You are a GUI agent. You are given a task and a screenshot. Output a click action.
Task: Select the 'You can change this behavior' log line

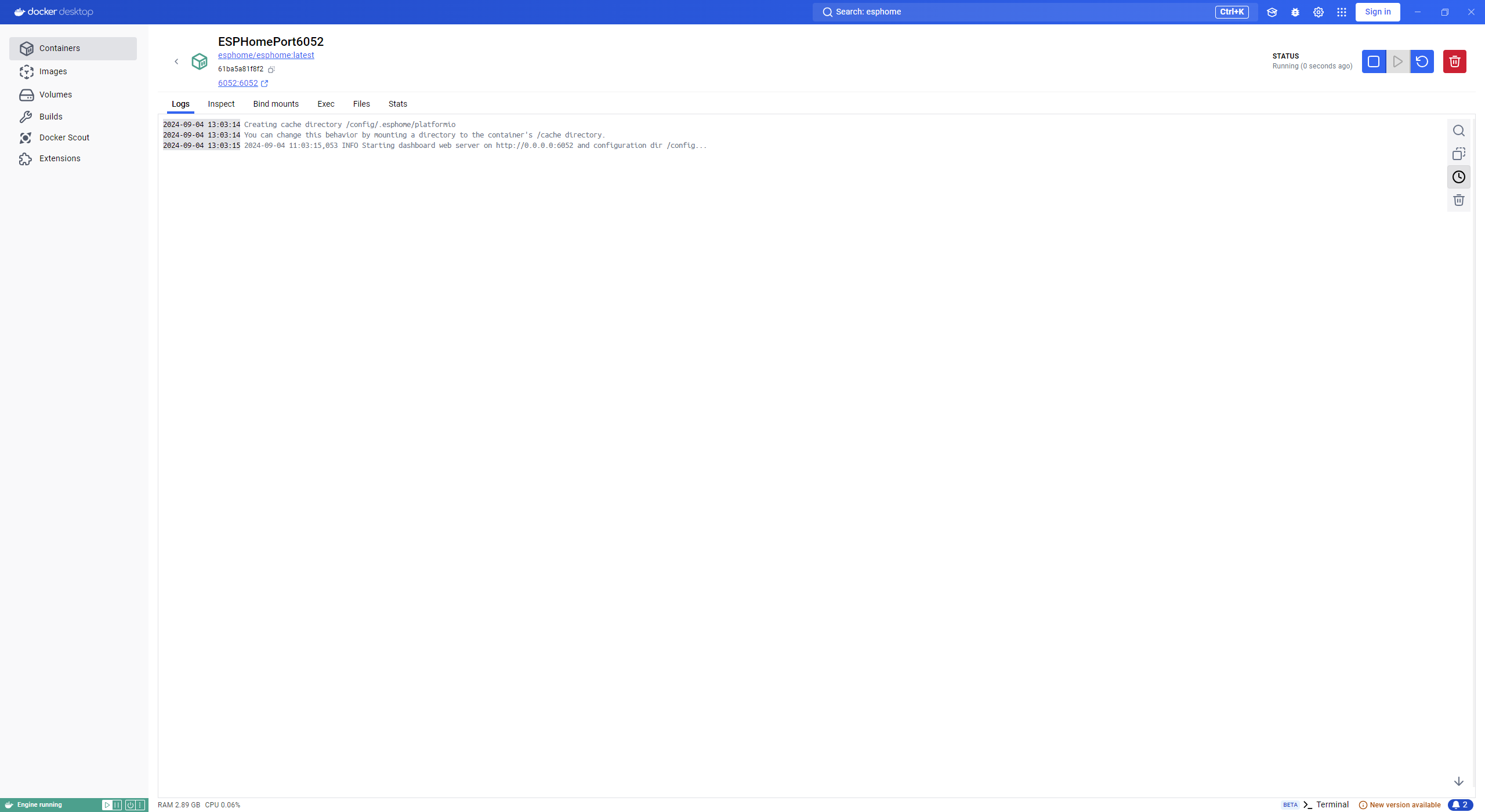point(424,135)
